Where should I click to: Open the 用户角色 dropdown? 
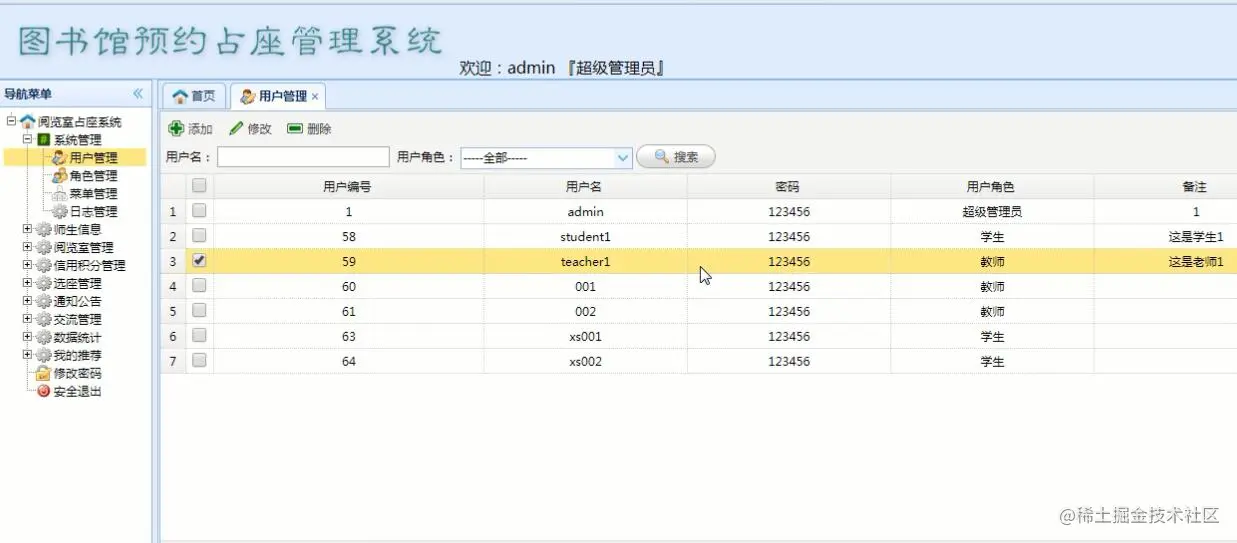[x=622, y=158]
